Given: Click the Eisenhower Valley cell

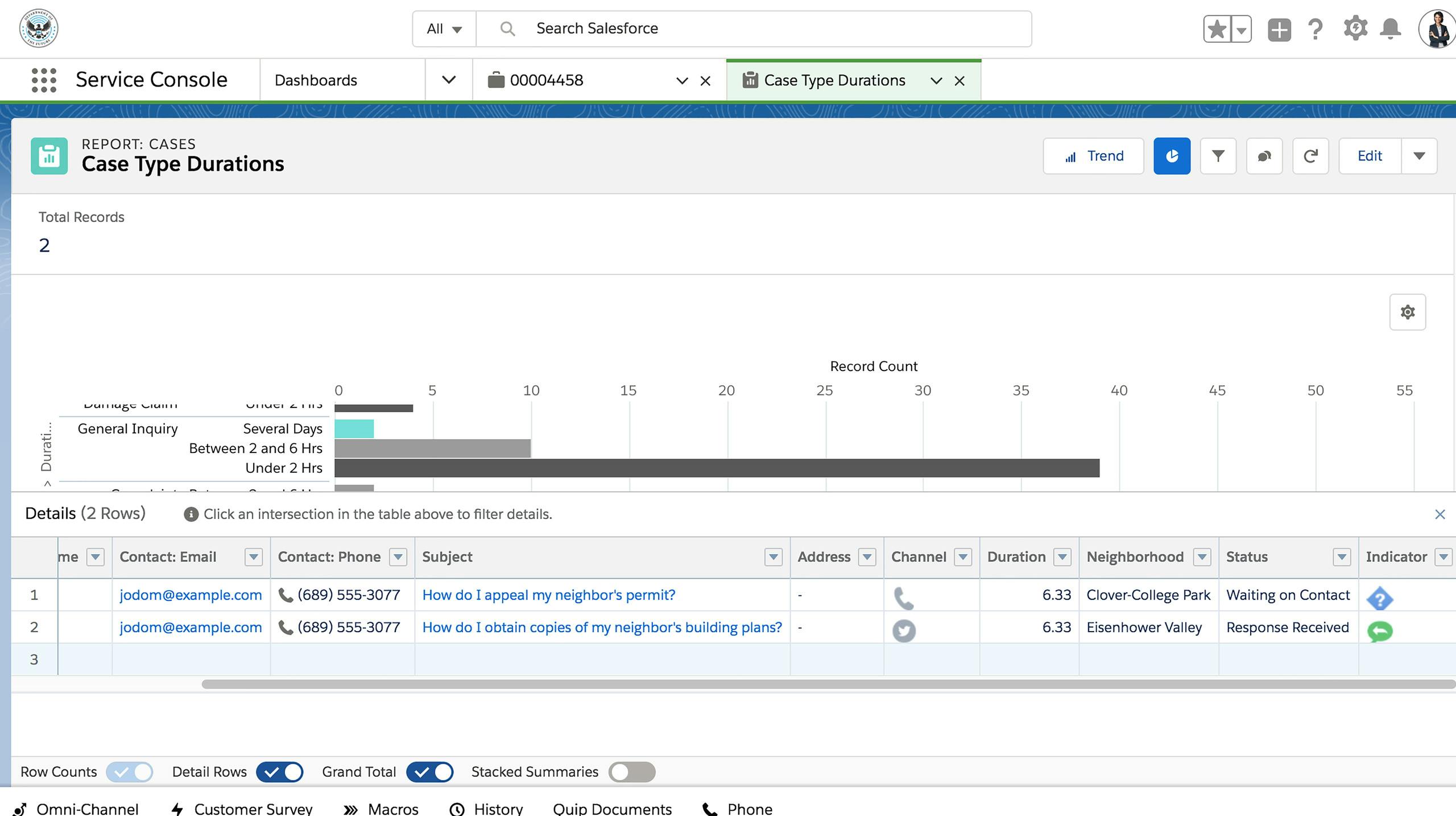Looking at the screenshot, I should [x=1148, y=628].
